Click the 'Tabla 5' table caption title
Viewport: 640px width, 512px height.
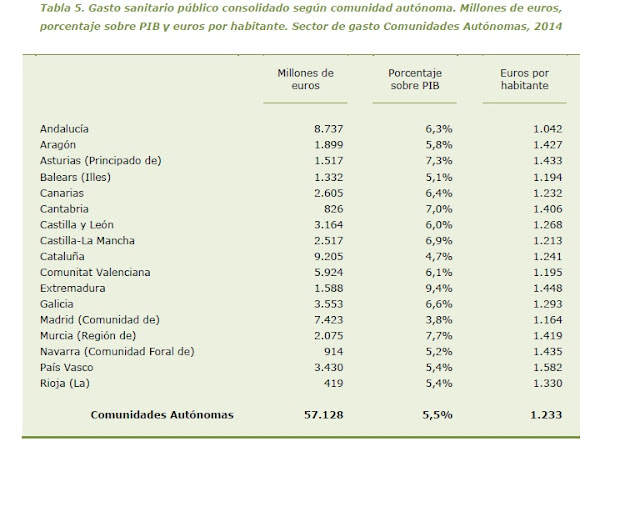301,17
